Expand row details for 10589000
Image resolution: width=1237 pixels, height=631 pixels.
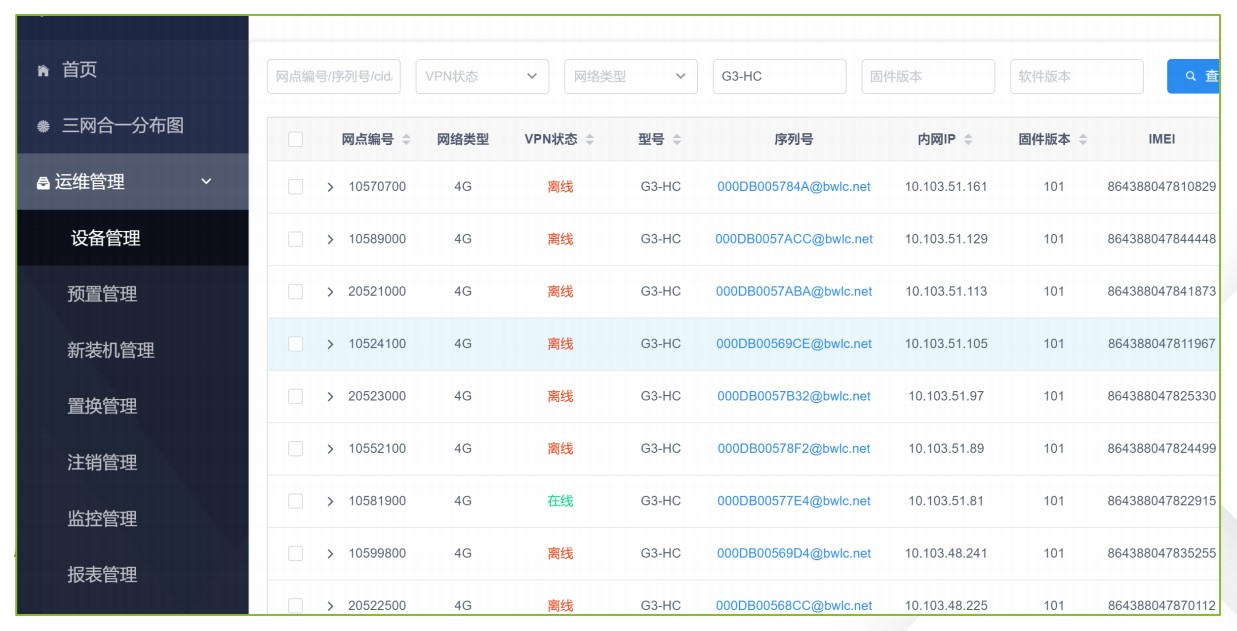coord(330,239)
